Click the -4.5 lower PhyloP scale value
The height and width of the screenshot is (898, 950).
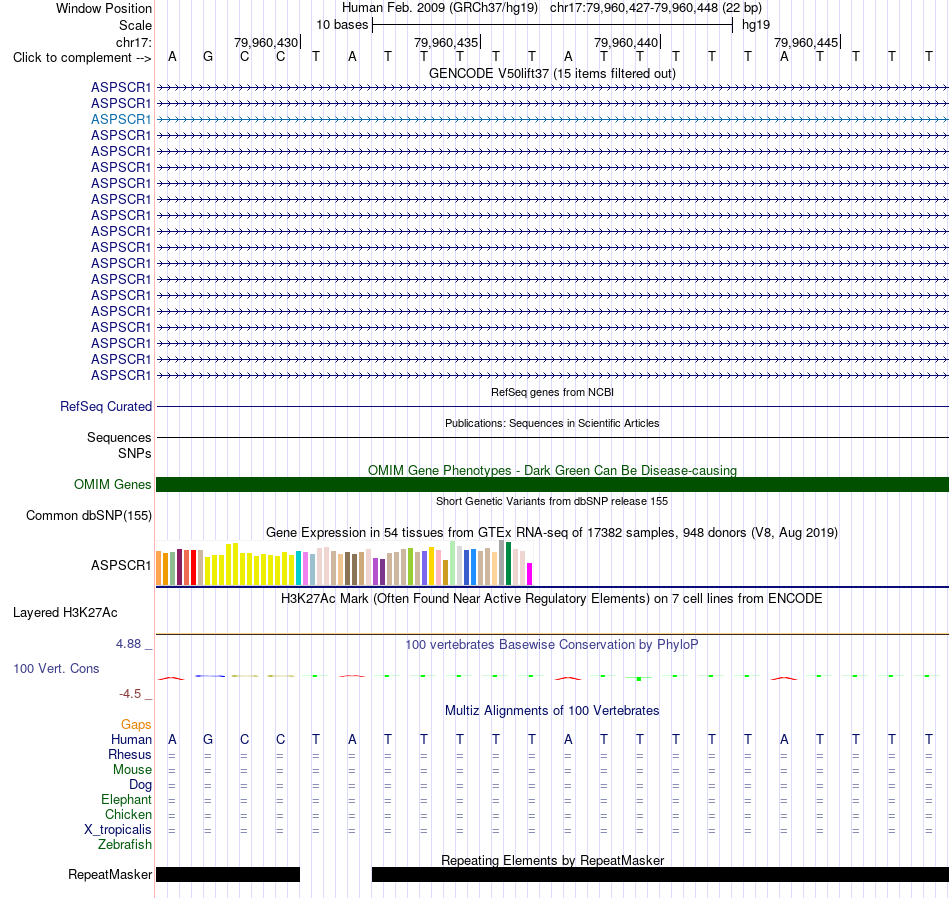[130, 694]
